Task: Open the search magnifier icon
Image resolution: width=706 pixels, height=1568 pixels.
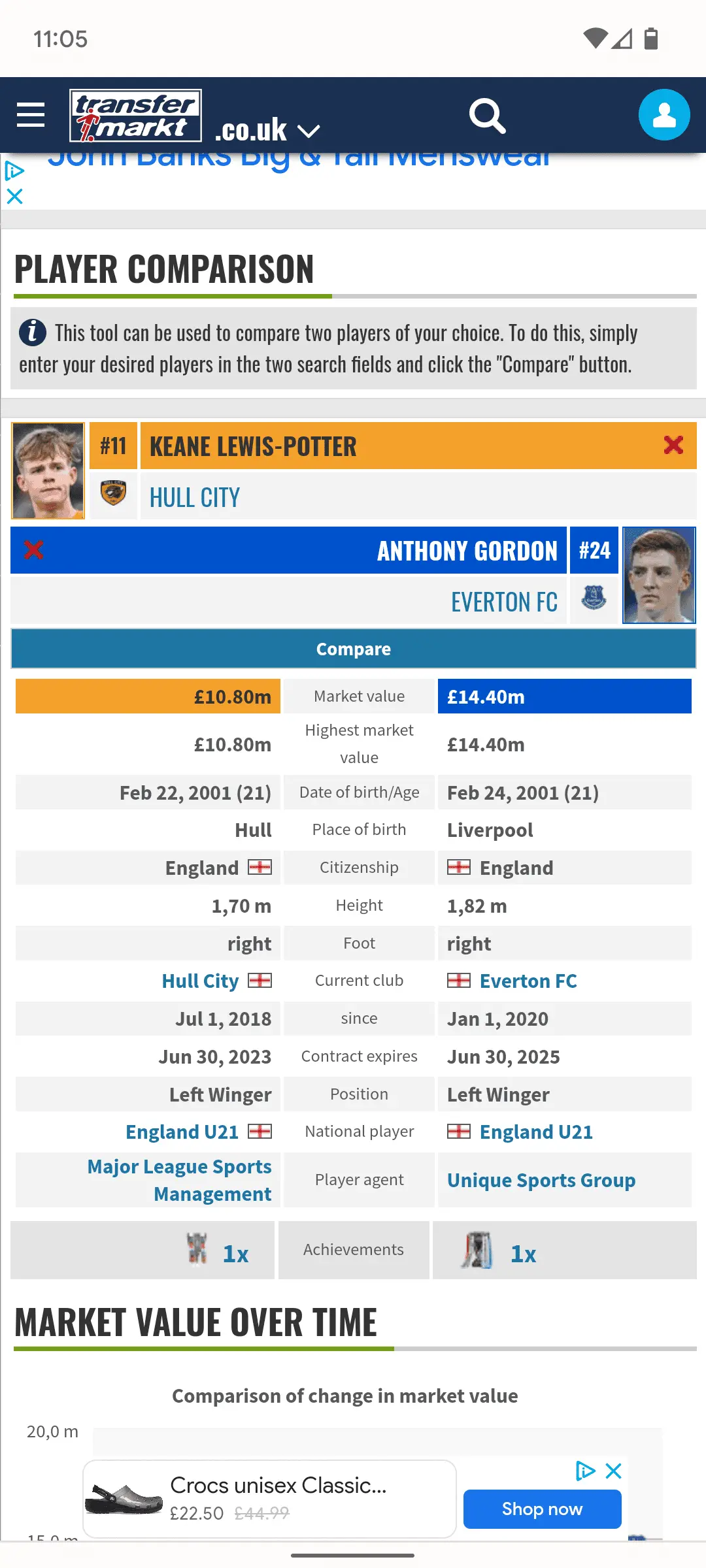Action: (x=487, y=116)
